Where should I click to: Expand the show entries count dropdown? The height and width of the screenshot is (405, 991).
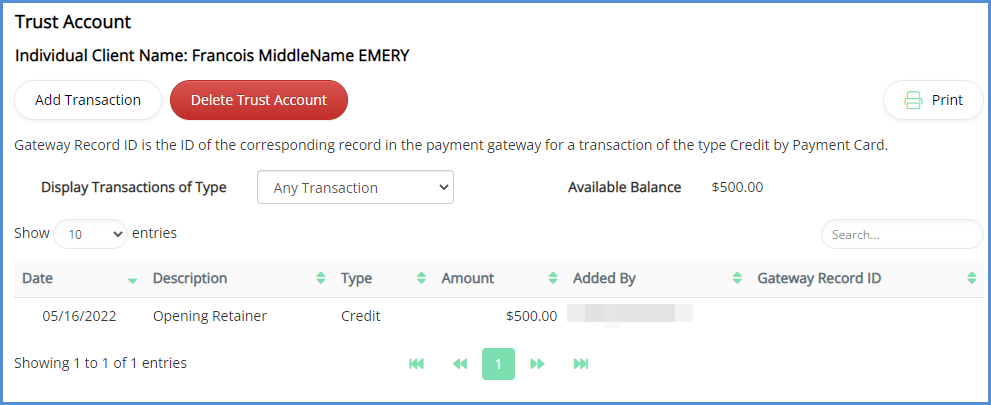(x=90, y=234)
